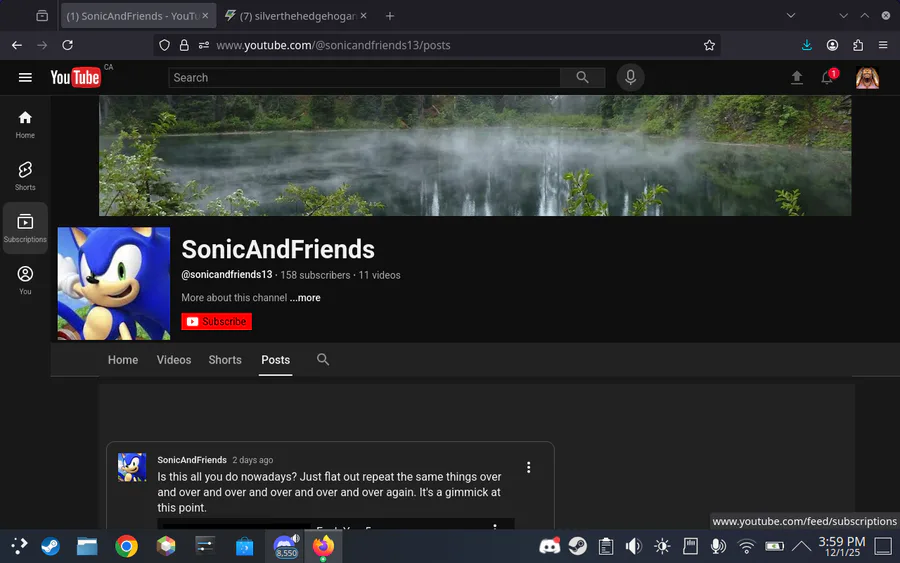Screen dimensions: 900x563
Task: Click the misty lake channel banner
Action: (x=475, y=156)
